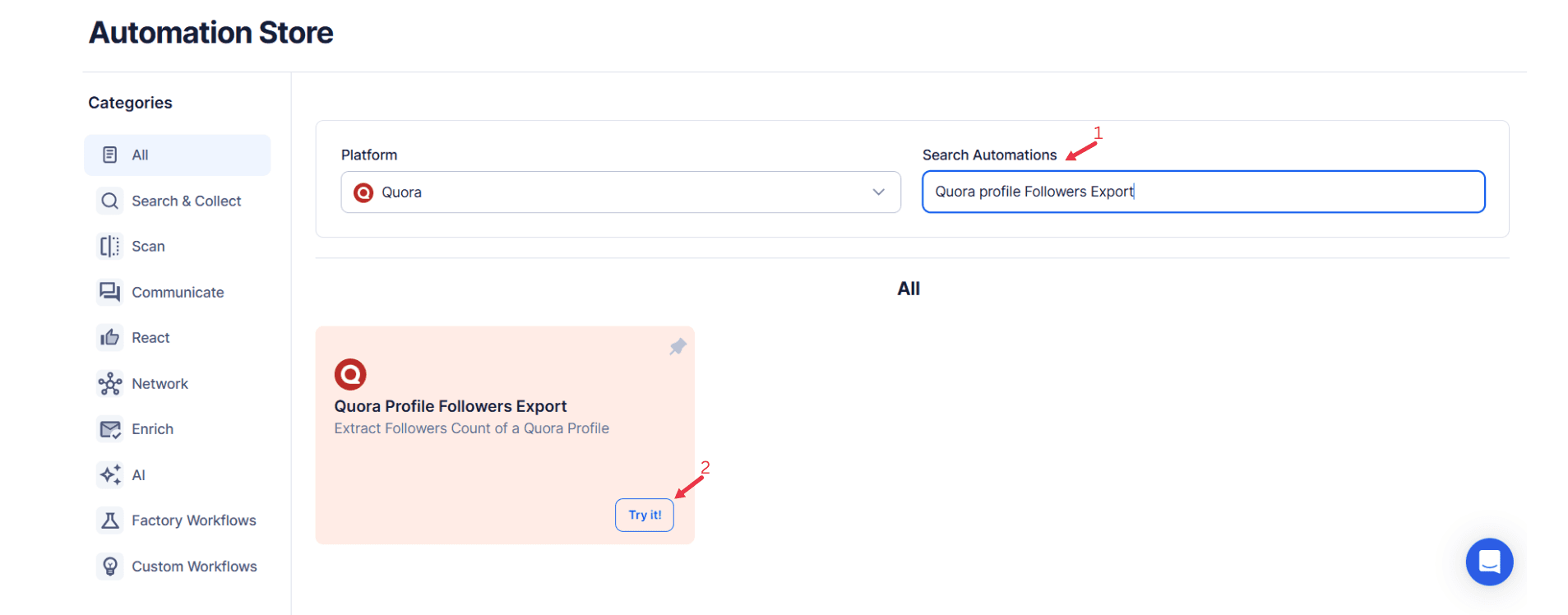Click the Network nodes icon

click(110, 383)
